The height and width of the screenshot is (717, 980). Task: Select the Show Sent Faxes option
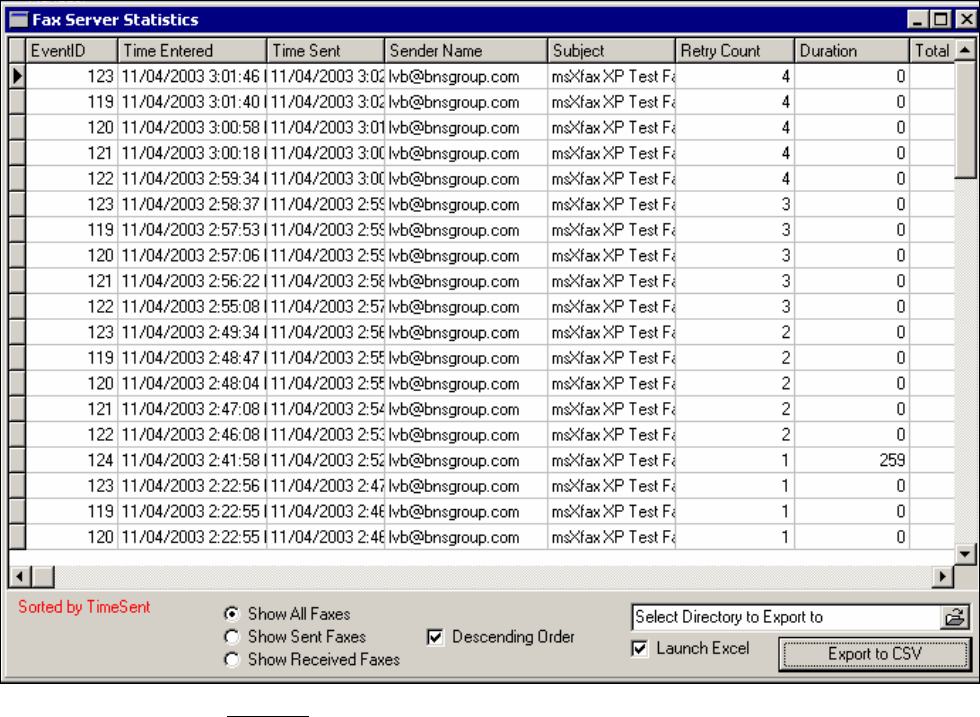click(232, 636)
